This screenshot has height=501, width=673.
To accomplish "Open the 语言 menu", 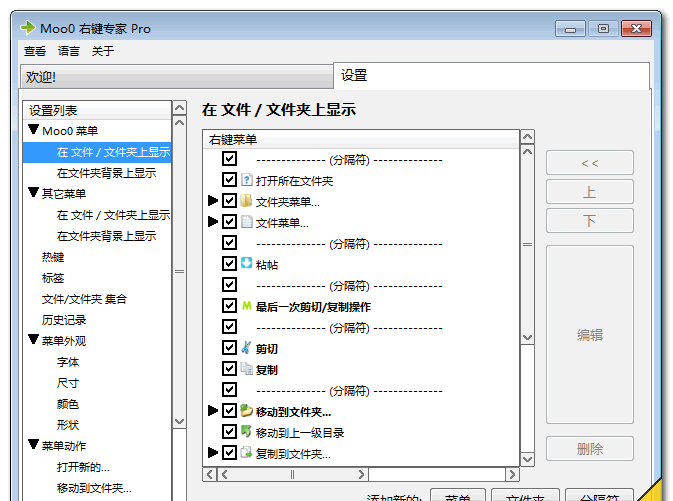I will tap(69, 51).
